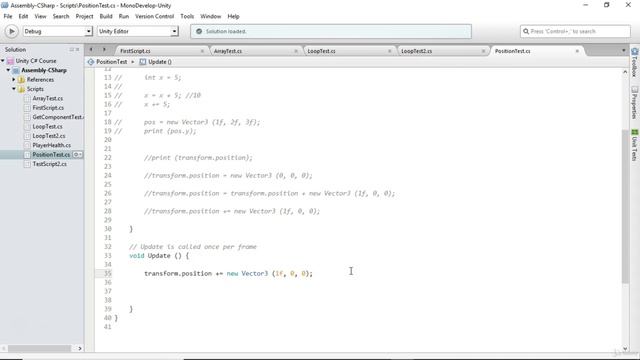This screenshot has height=360, width=640.
Task: Click the Solution pad auto-hide icon
Action: pyautogui.click(x=71, y=49)
